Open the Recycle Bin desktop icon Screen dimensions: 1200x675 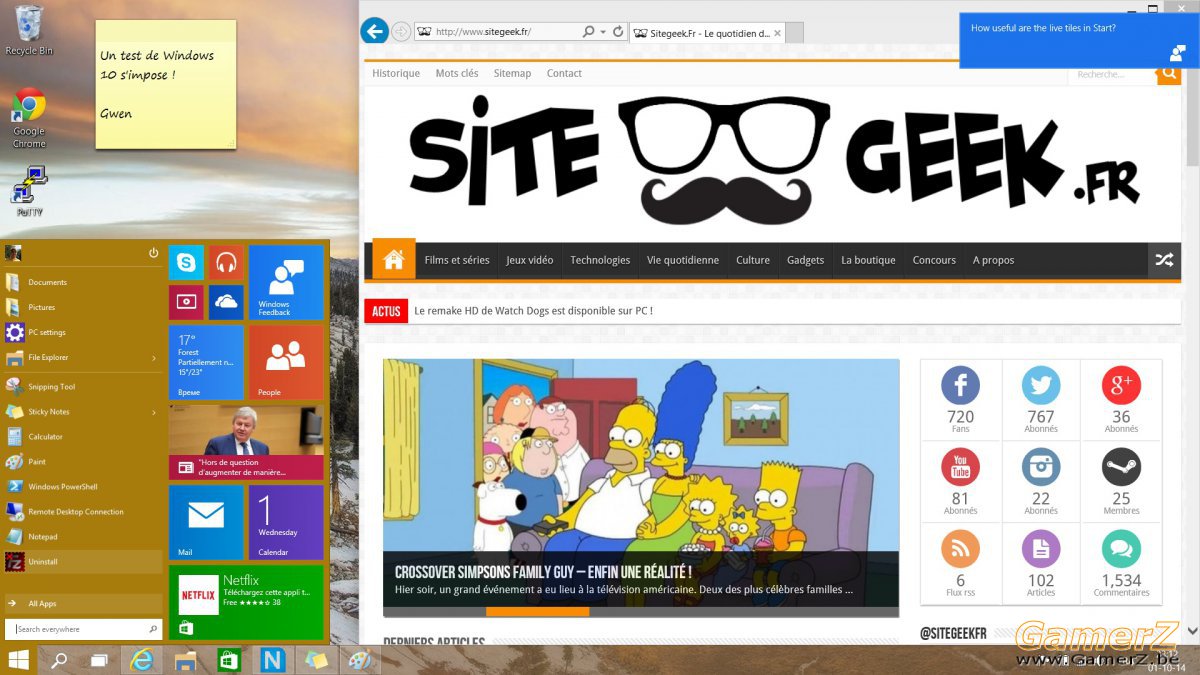pyautogui.click(x=29, y=30)
